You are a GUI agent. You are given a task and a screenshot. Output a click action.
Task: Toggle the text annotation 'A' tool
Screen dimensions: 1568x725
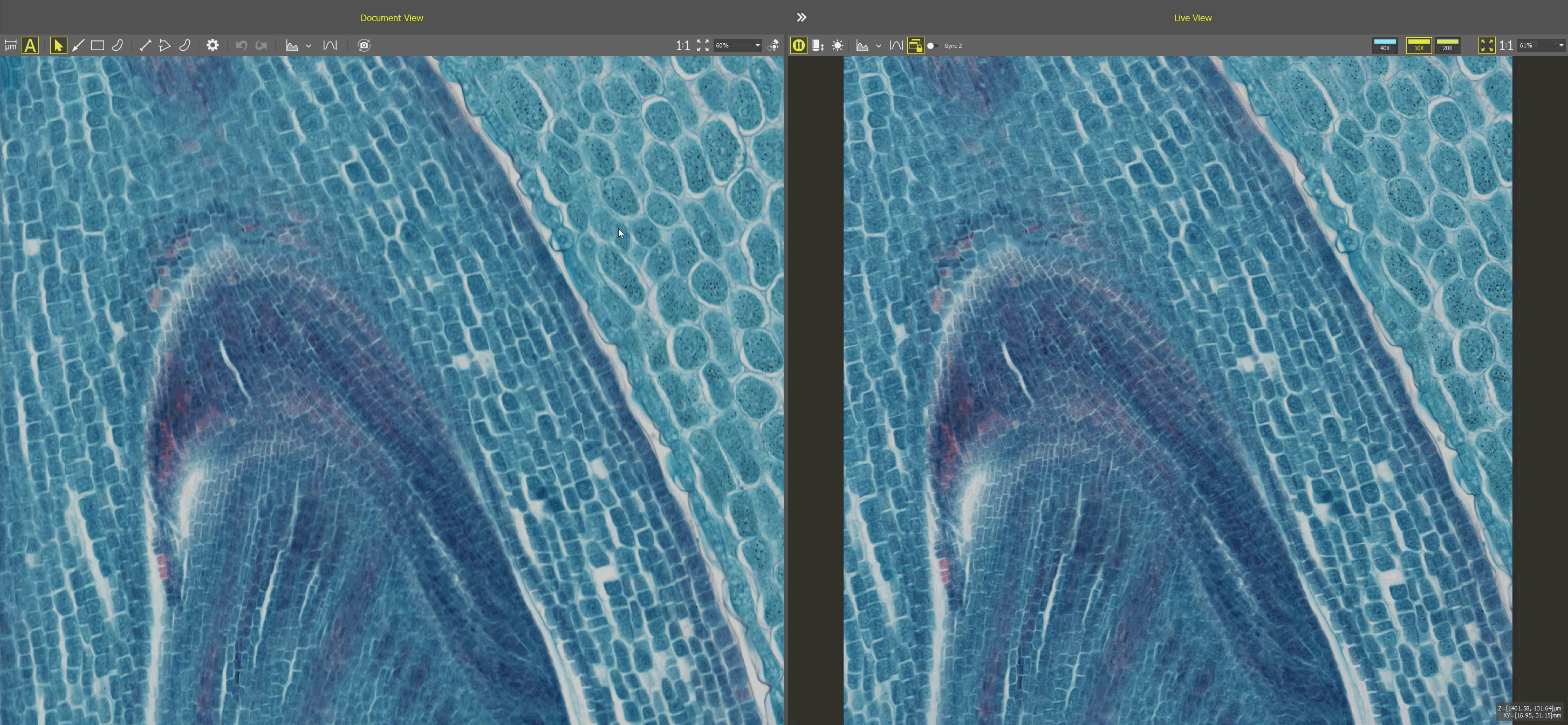[x=30, y=46]
